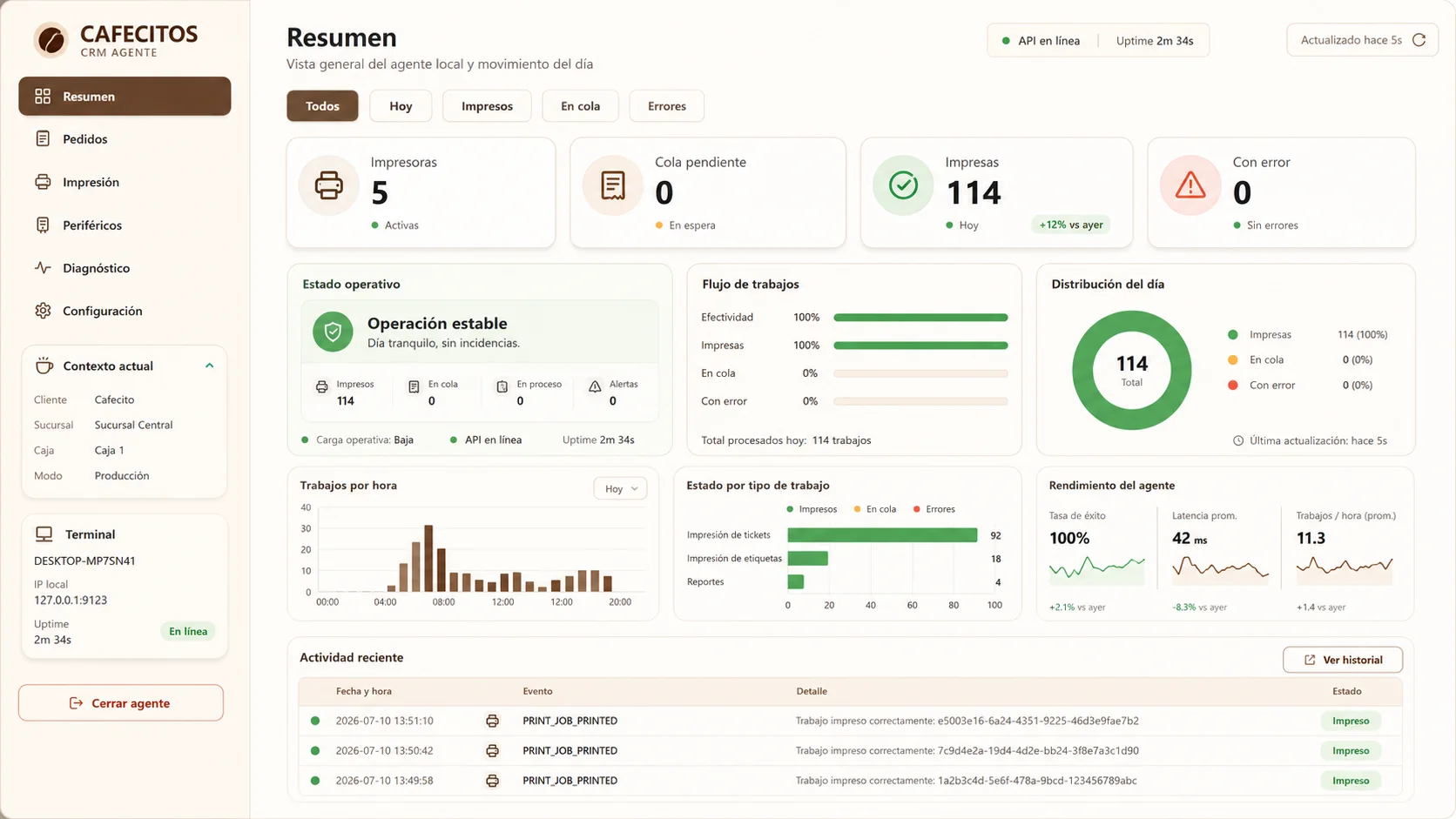Click the warning triangle icon in Con error card

pyautogui.click(x=1190, y=185)
